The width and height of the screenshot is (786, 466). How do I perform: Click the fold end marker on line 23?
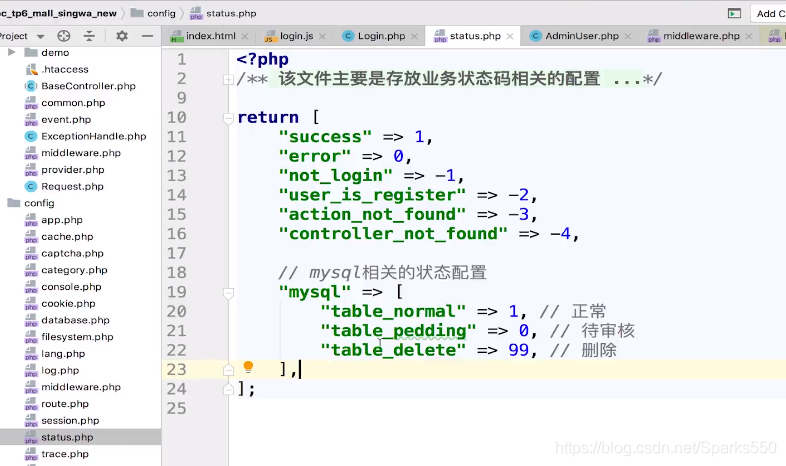[x=228, y=370]
